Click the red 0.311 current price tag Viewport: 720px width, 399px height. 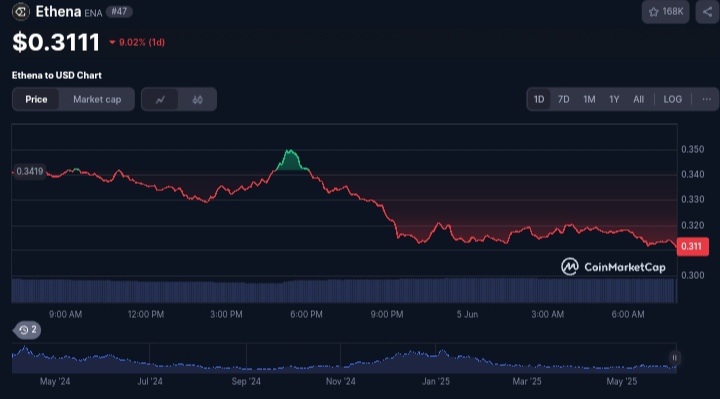pos(692,247)
